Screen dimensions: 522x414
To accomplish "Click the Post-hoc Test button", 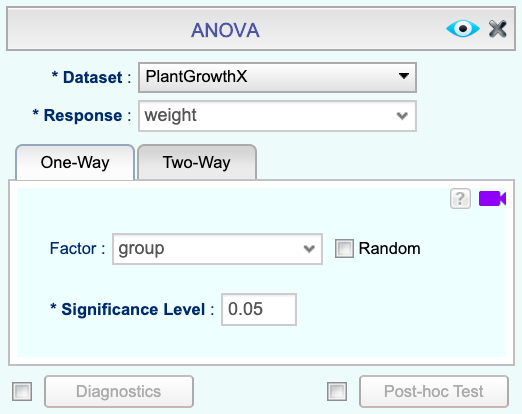I will 434,391.
